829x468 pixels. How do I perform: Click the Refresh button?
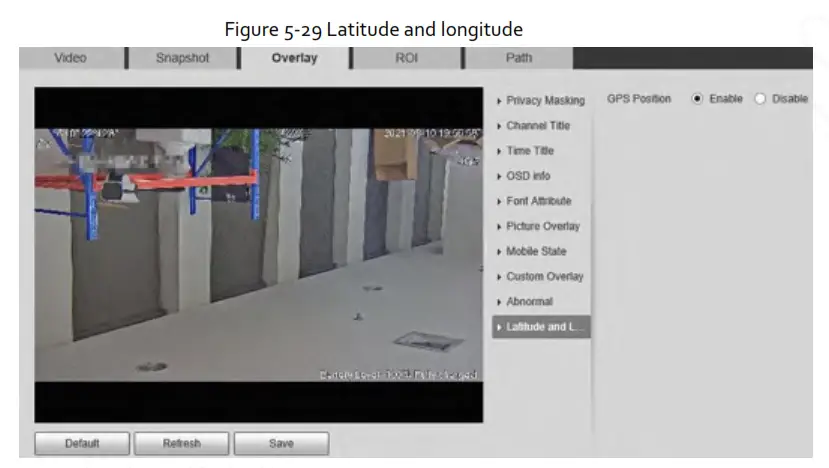point(181,443)
